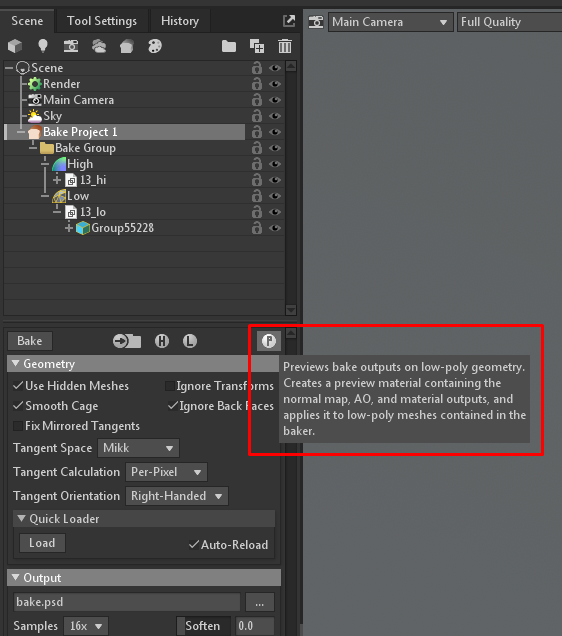Switch to the Scene tab

point(27,21)
